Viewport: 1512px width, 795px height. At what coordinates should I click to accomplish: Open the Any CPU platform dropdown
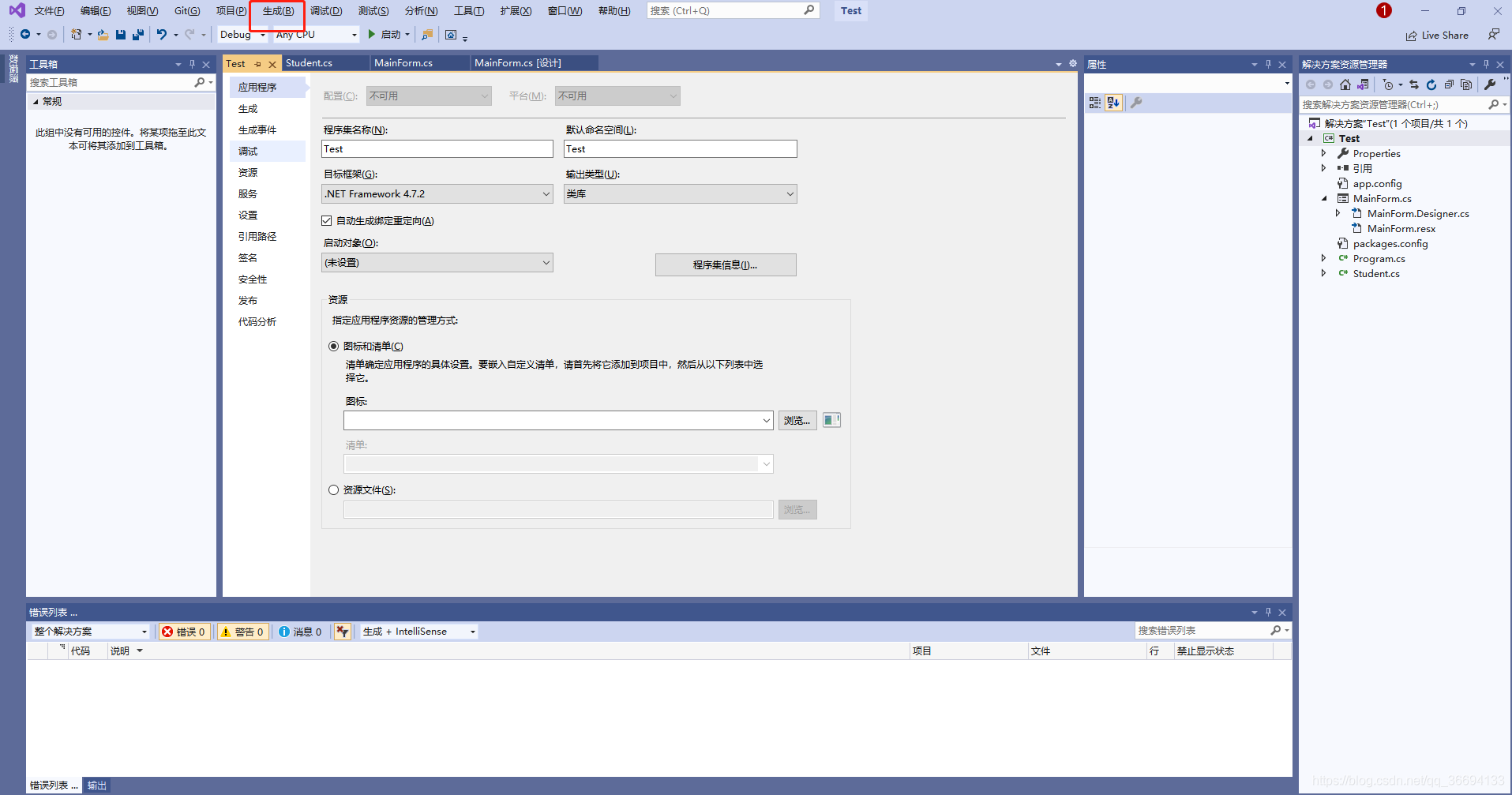pos(317,35)
